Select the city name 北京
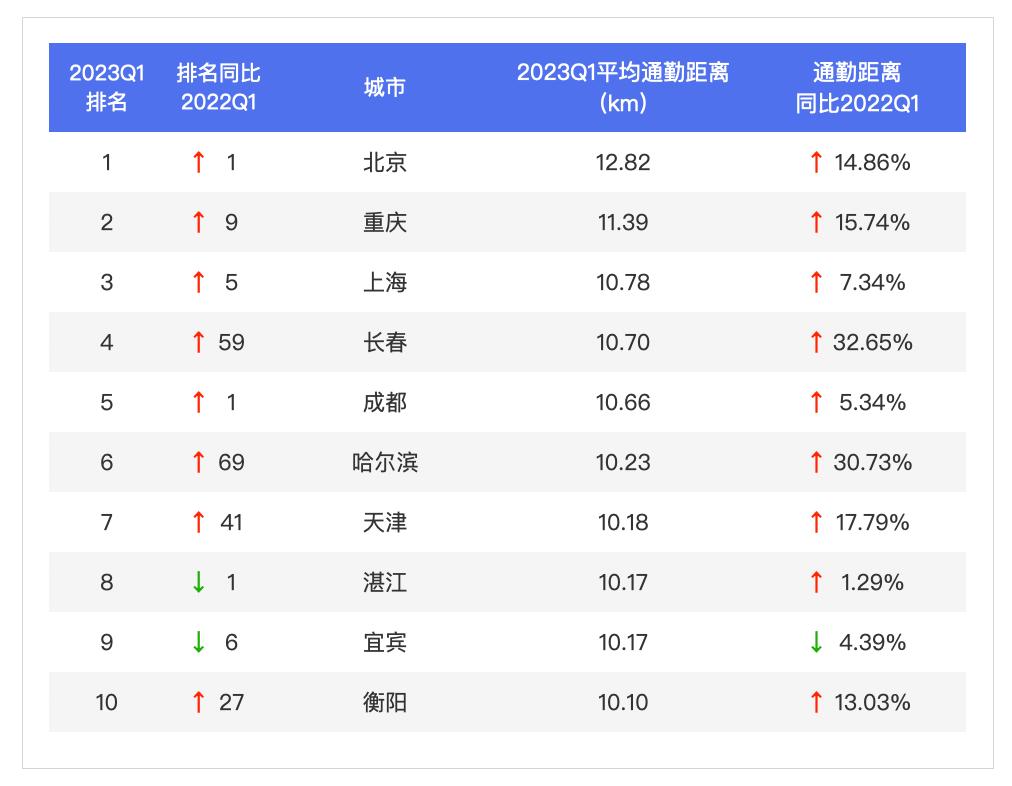1012x786 pixels. click(385, 163)
